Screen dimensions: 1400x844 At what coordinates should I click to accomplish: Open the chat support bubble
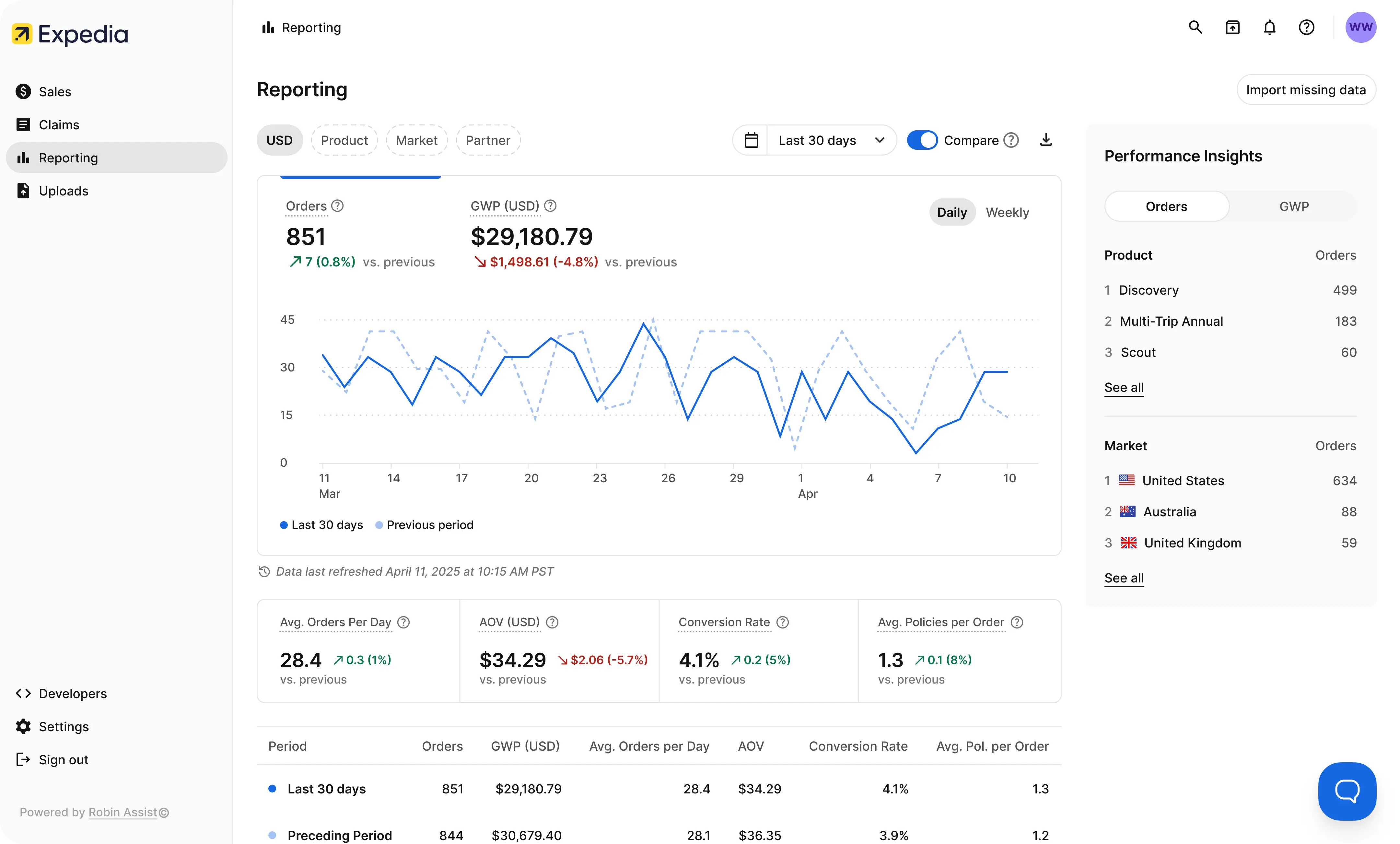(x=1347, y=791)
